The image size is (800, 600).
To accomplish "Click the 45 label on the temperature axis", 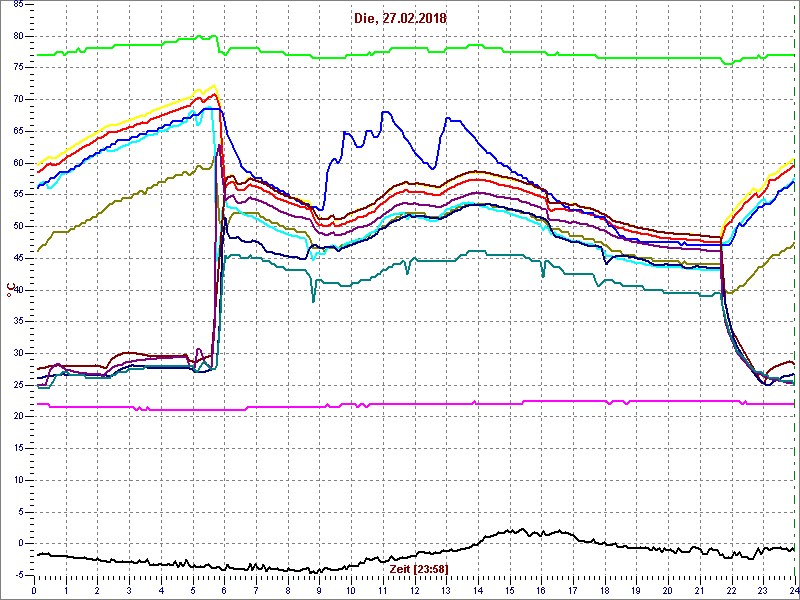I will pos(18,258).
